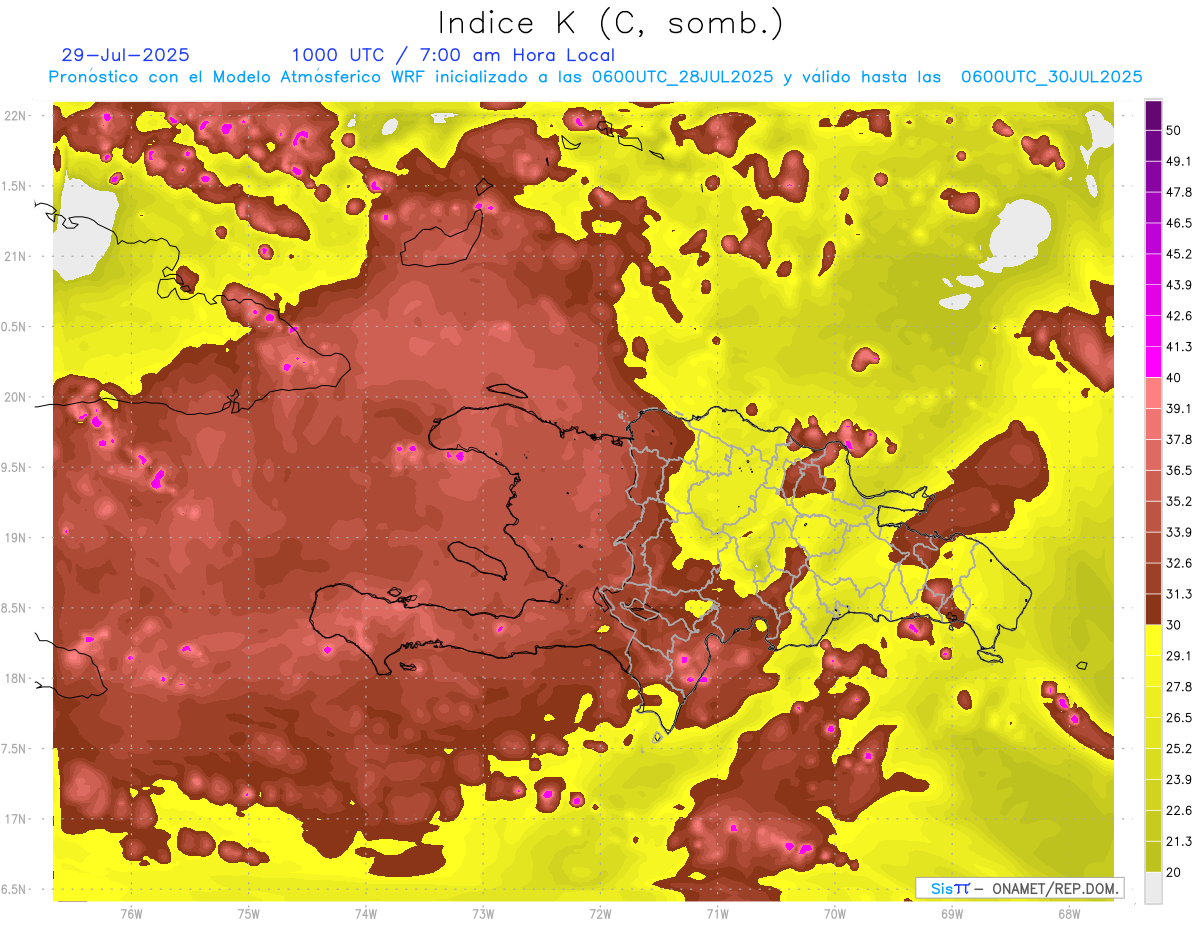Click the color bar value "23.9"
Viewport: 1200px width, 927px height.
(1179, 780)
